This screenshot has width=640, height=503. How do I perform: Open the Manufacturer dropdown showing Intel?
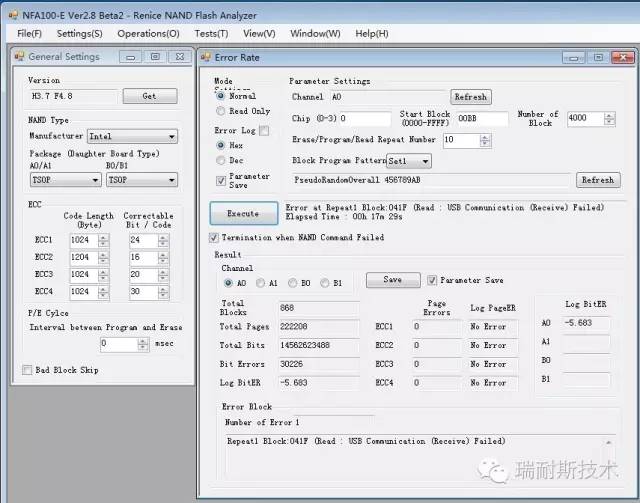[132, 136]
